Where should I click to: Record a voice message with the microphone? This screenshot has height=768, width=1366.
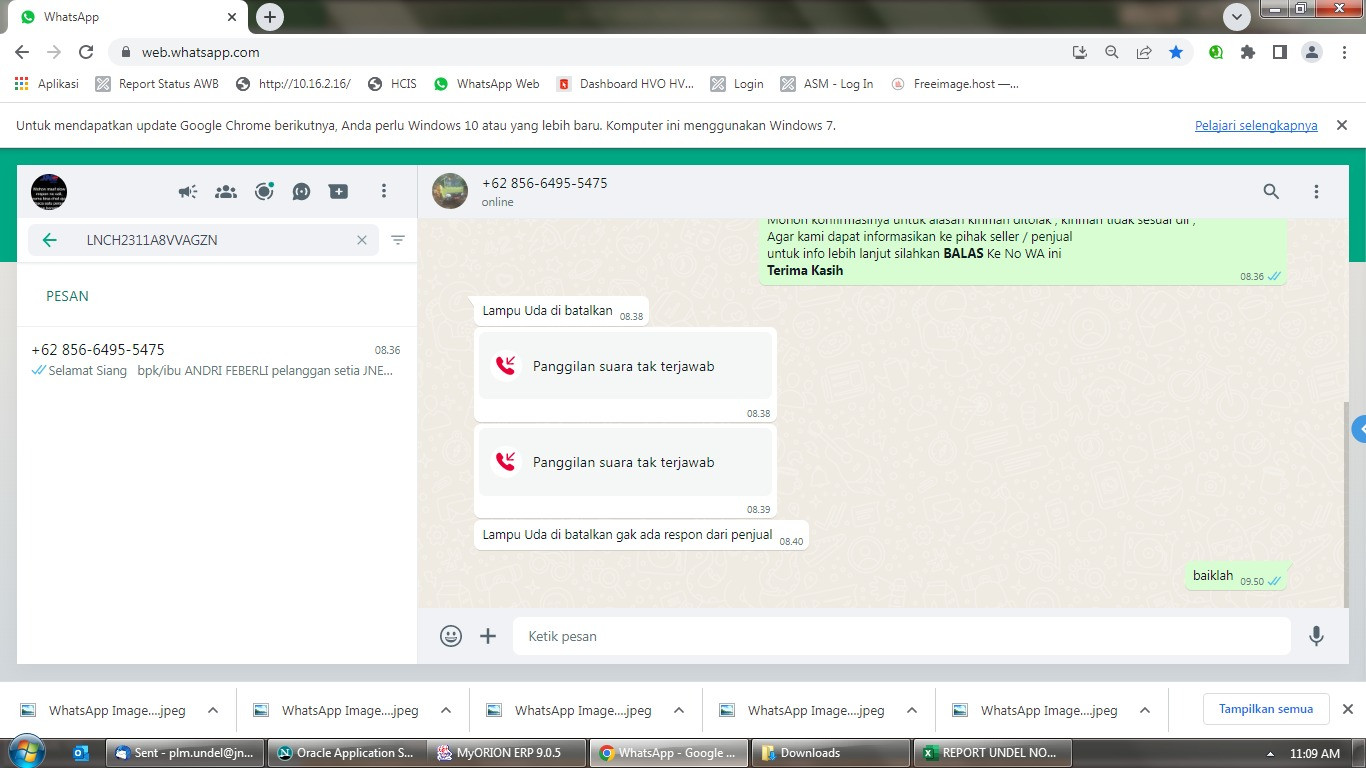click(x=1317, y=636)
